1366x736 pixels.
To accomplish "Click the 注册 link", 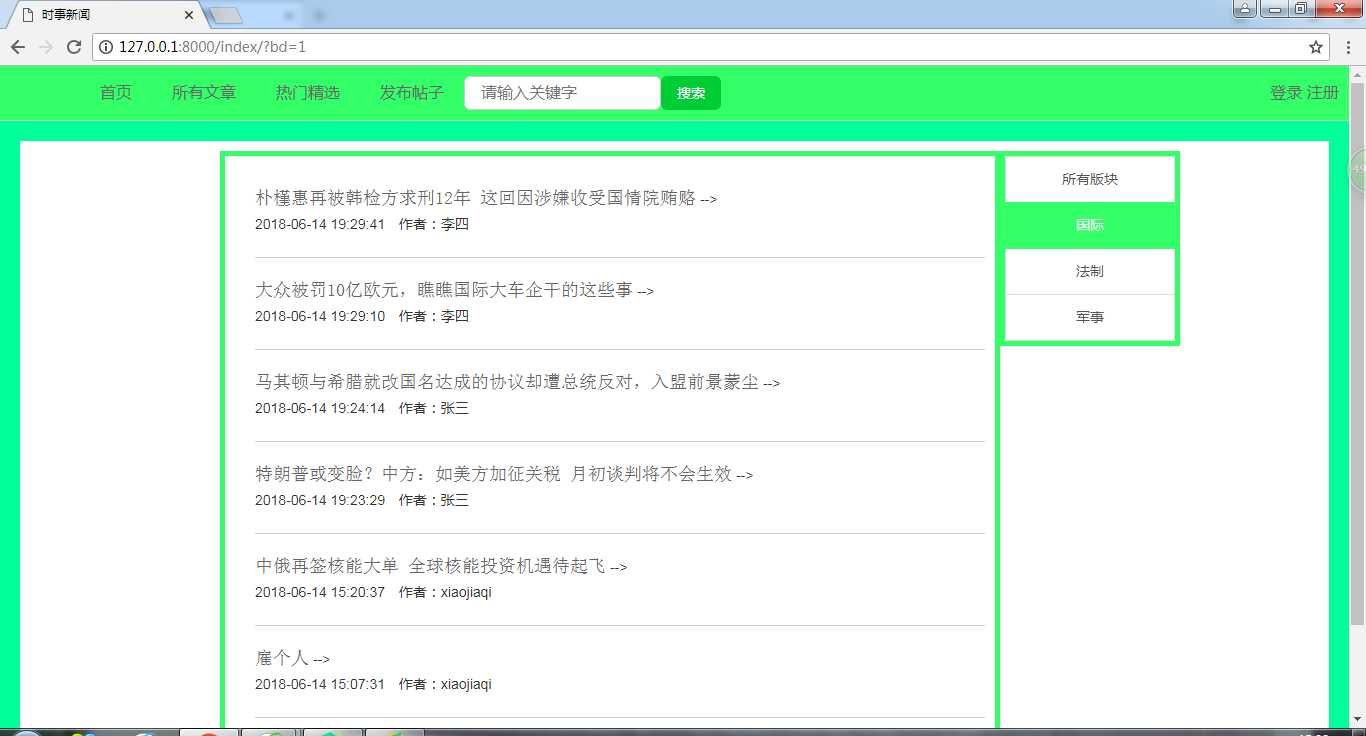I will pos(1322,93).
